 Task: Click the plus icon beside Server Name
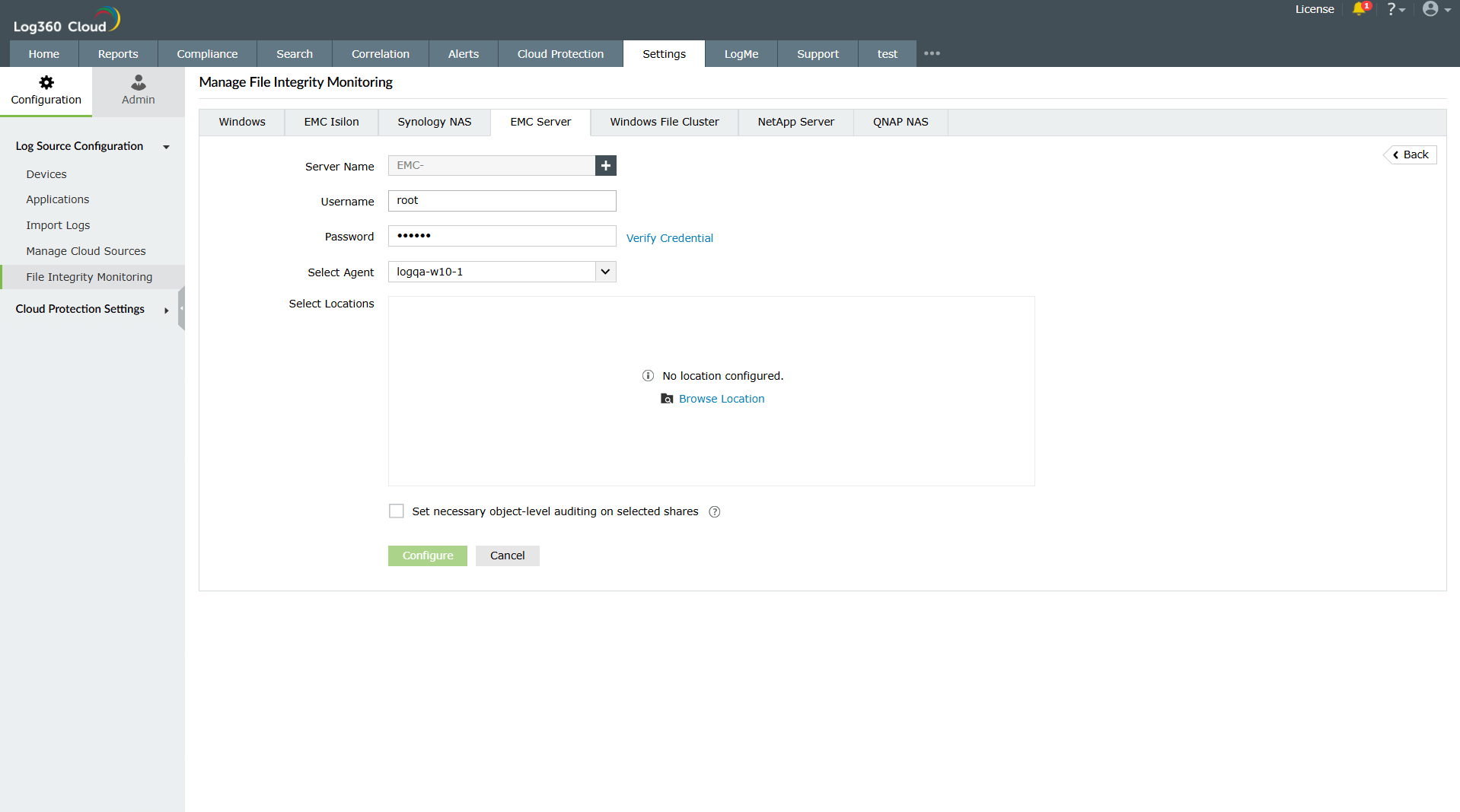[605, 165]
